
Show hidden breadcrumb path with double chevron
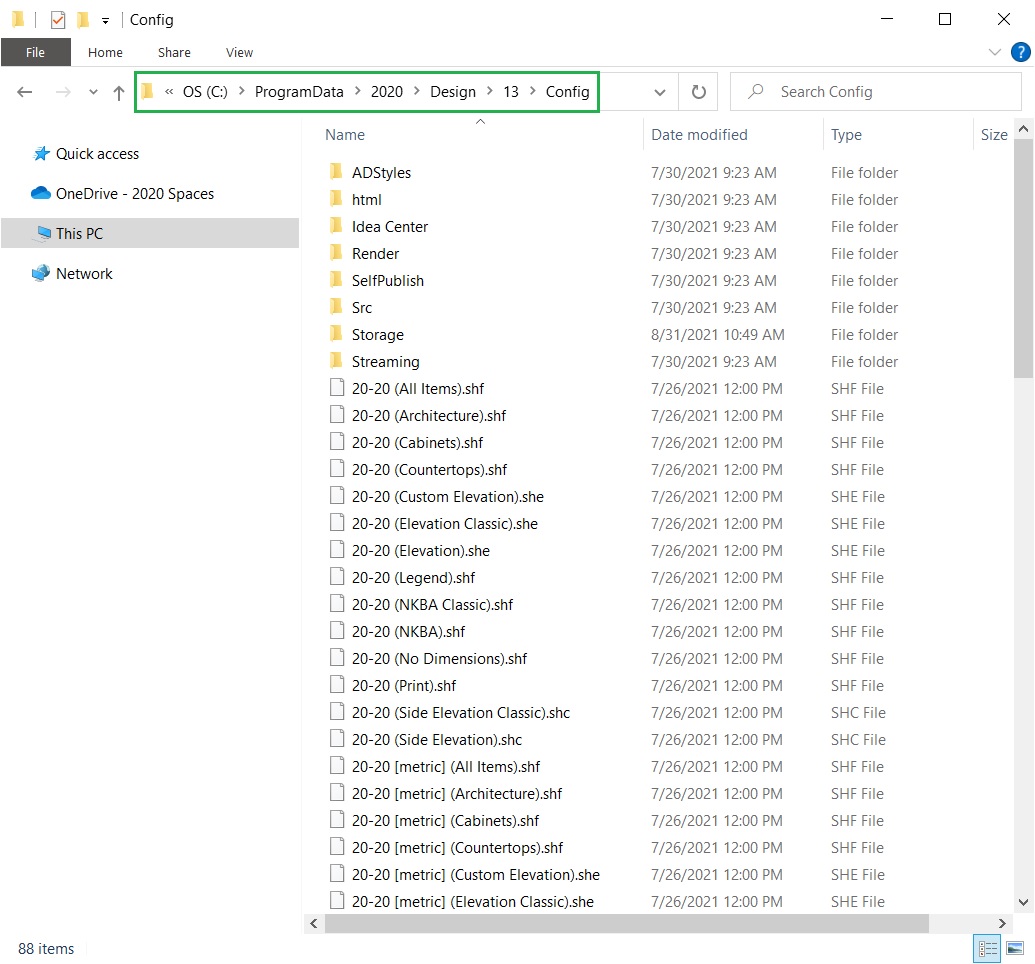coord(169,91)
